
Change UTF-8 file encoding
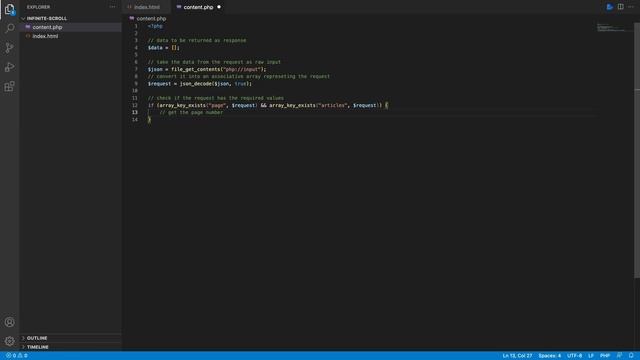click(x=574, y=356)
